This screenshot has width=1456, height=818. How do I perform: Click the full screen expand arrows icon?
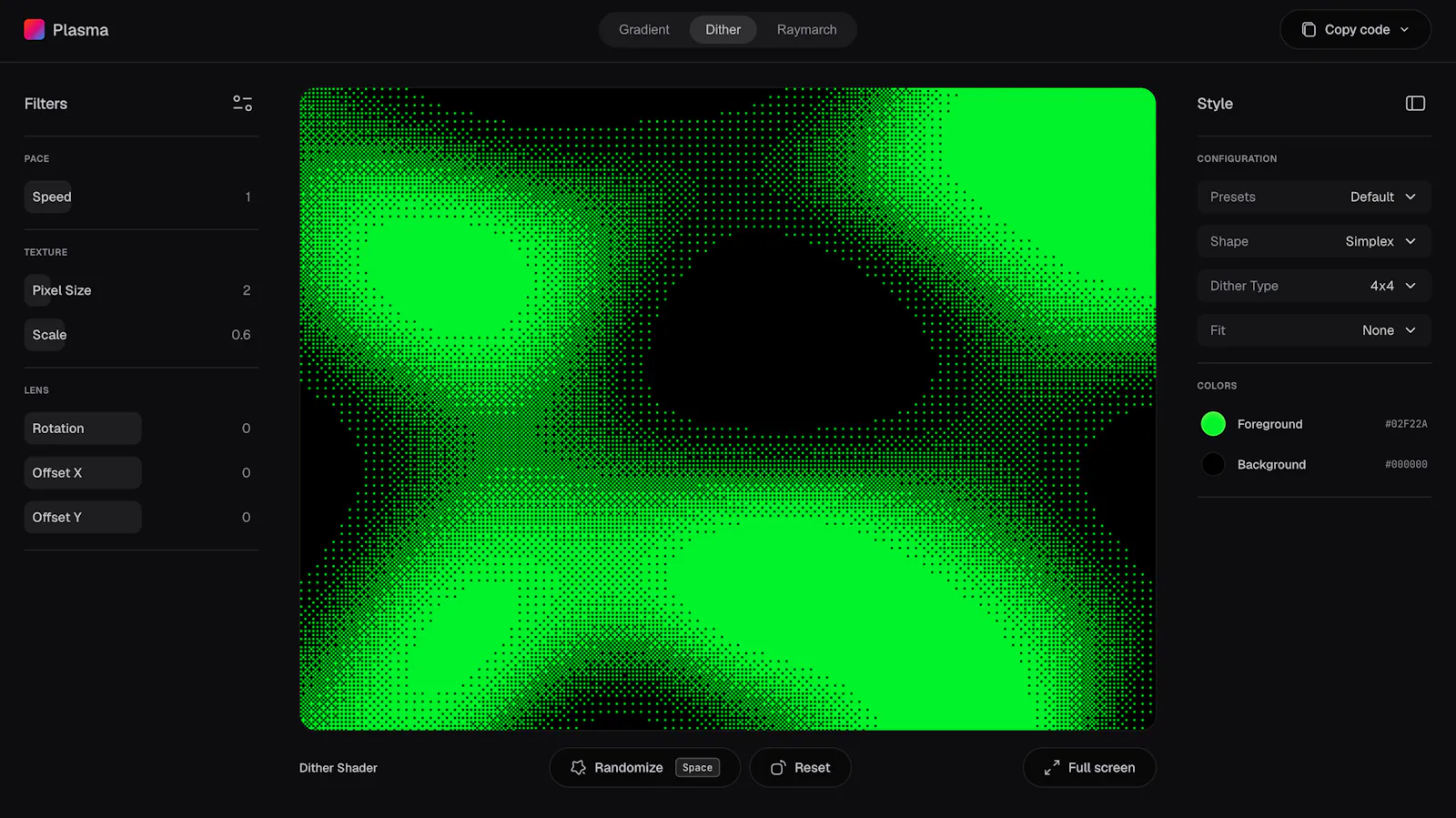[x=1051, y=768]
